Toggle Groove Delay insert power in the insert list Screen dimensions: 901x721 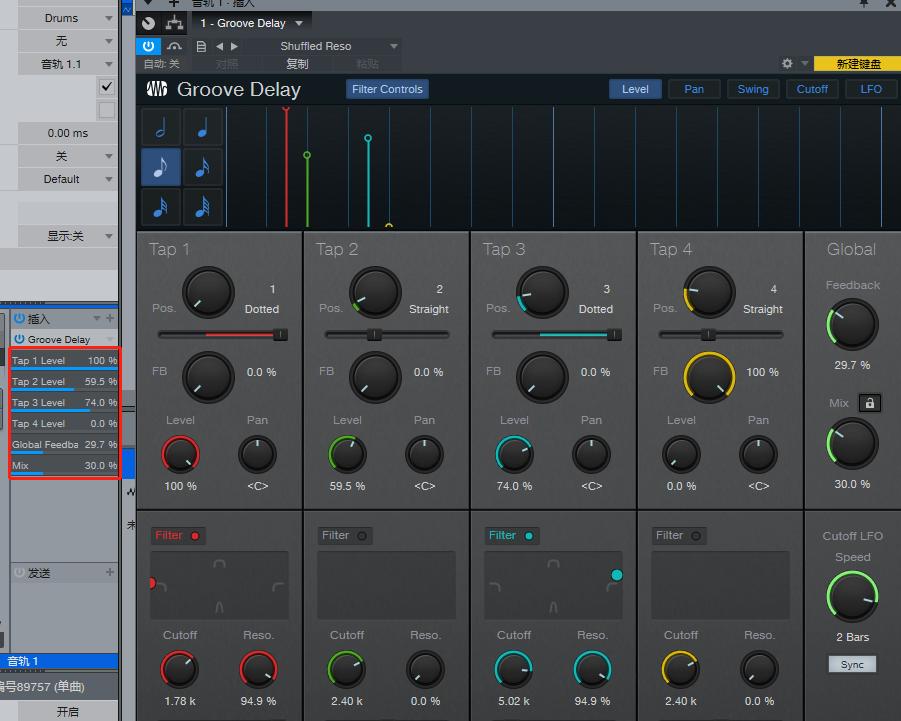click(19, 339)
